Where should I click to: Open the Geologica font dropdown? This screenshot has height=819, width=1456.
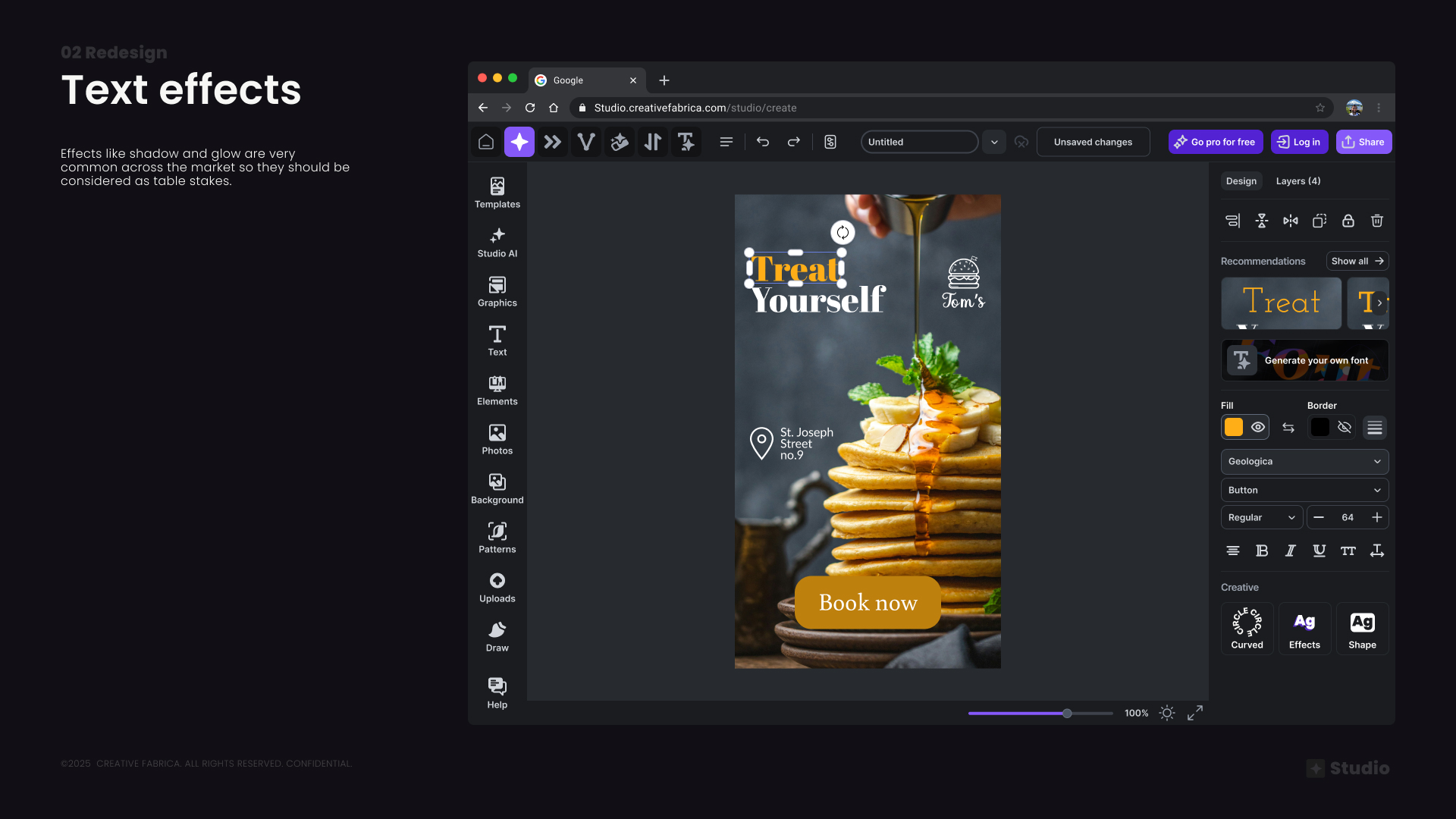click(1304, 461)
